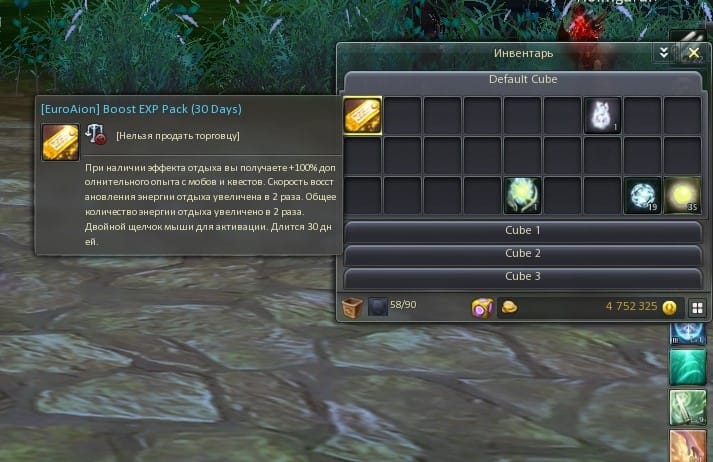This screenshot has height=462, width=713.
Task: Activate the green sword skill on quickbar
Action: click(x=688, y=407)
